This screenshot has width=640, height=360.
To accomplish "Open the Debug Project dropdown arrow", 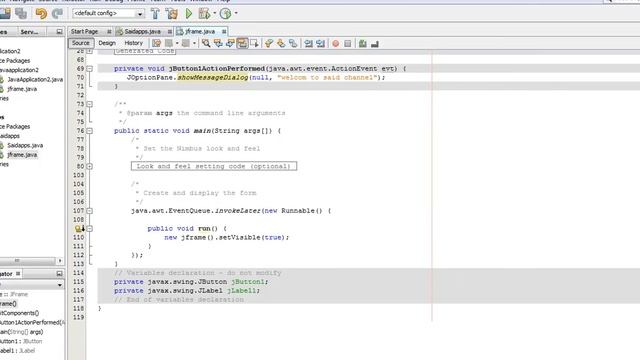I will (x=215, y=13).
